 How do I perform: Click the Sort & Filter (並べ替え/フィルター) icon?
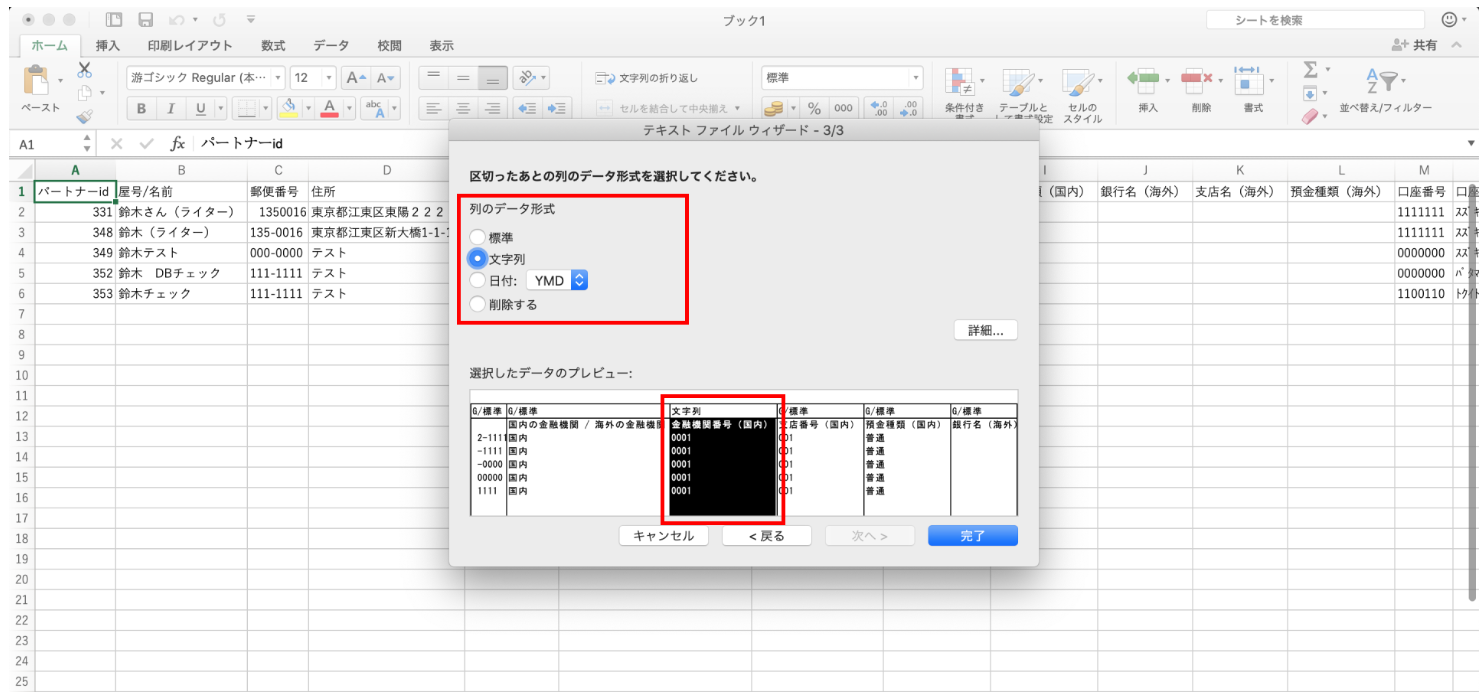coord(1382,80)
